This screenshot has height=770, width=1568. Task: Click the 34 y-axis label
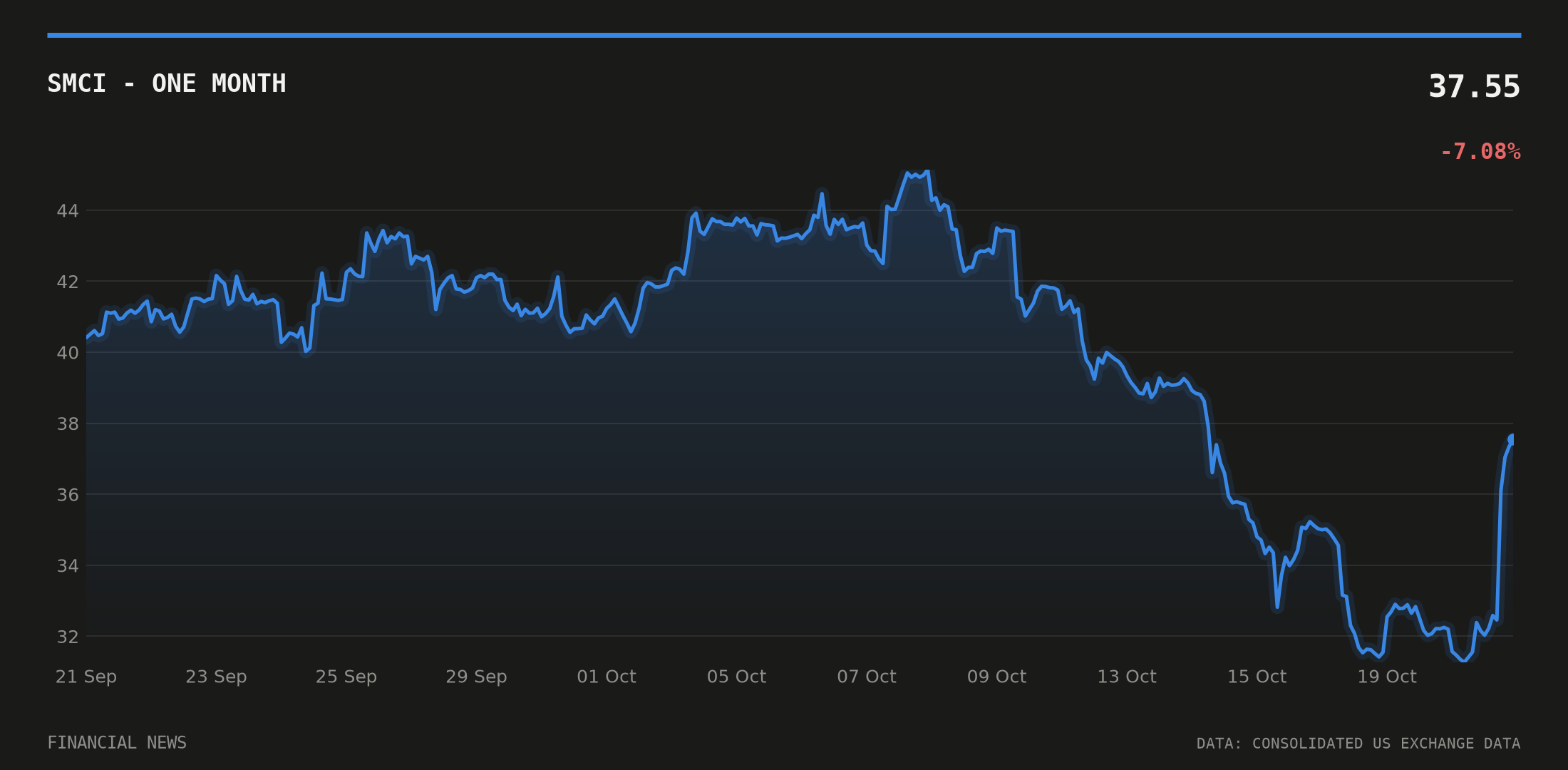coord(68,566)
